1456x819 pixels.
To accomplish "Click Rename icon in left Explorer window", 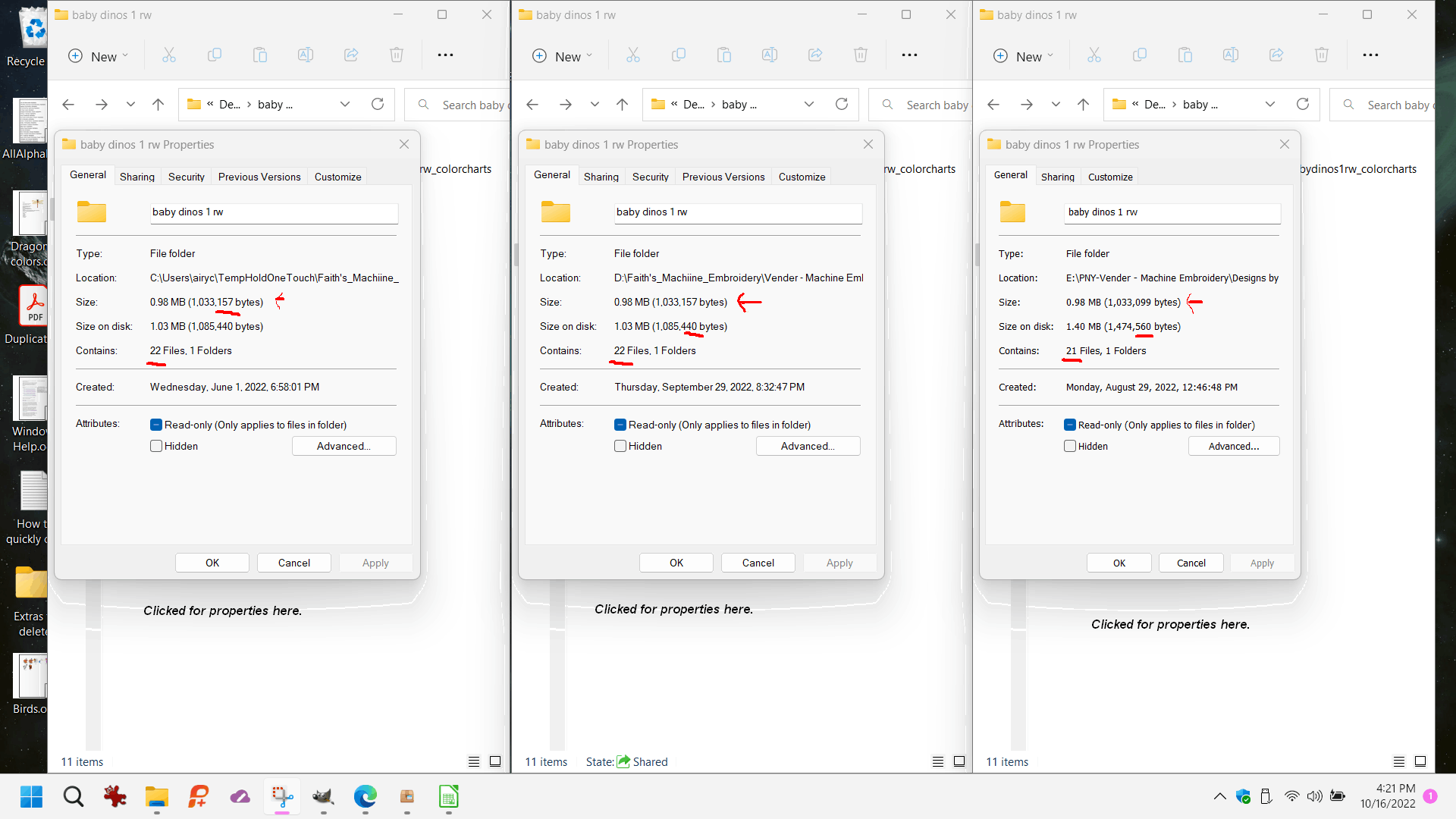I will [x=306, y=55].
